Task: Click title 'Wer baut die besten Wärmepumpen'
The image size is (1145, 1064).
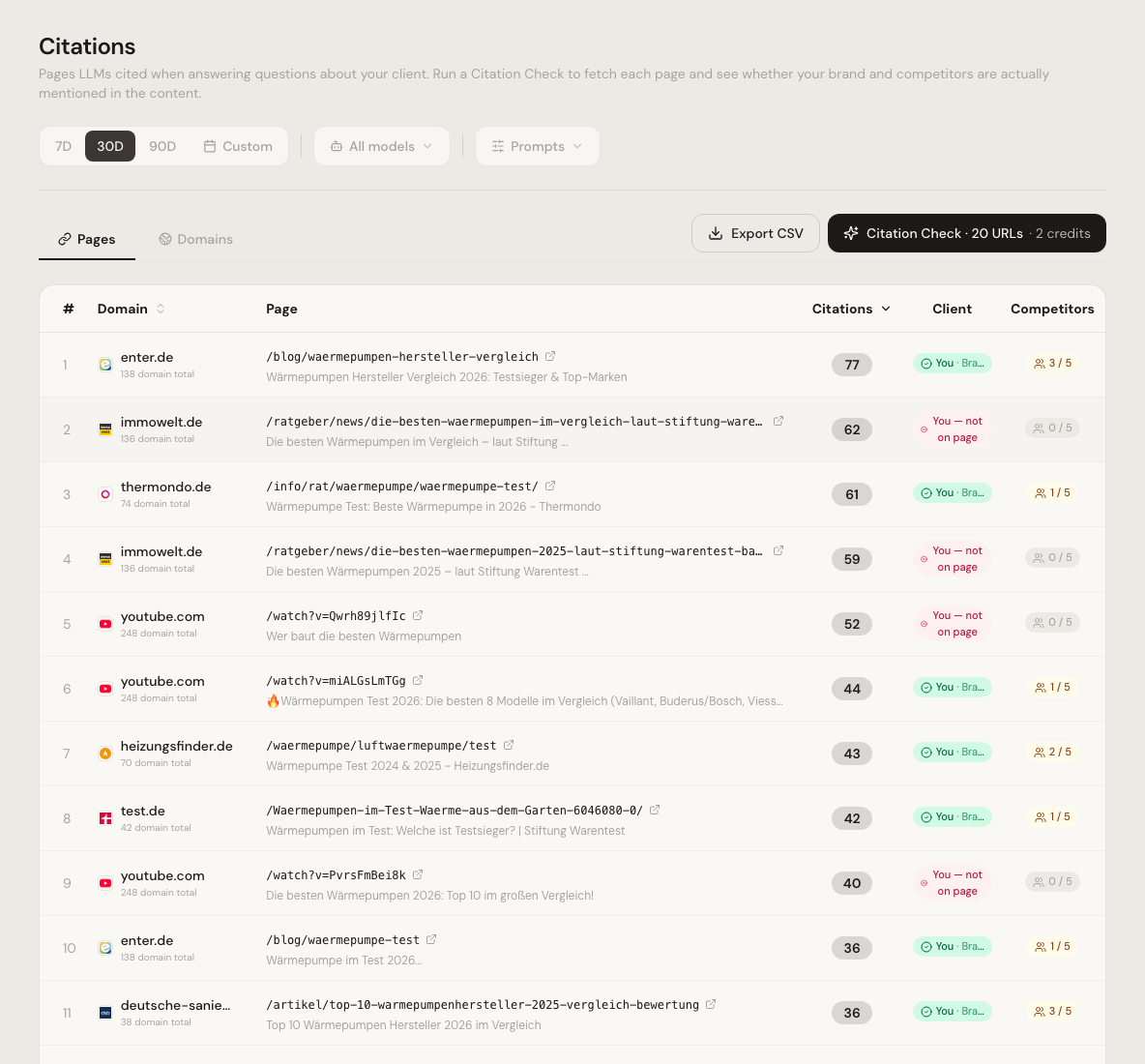Action: click(364, 636)
